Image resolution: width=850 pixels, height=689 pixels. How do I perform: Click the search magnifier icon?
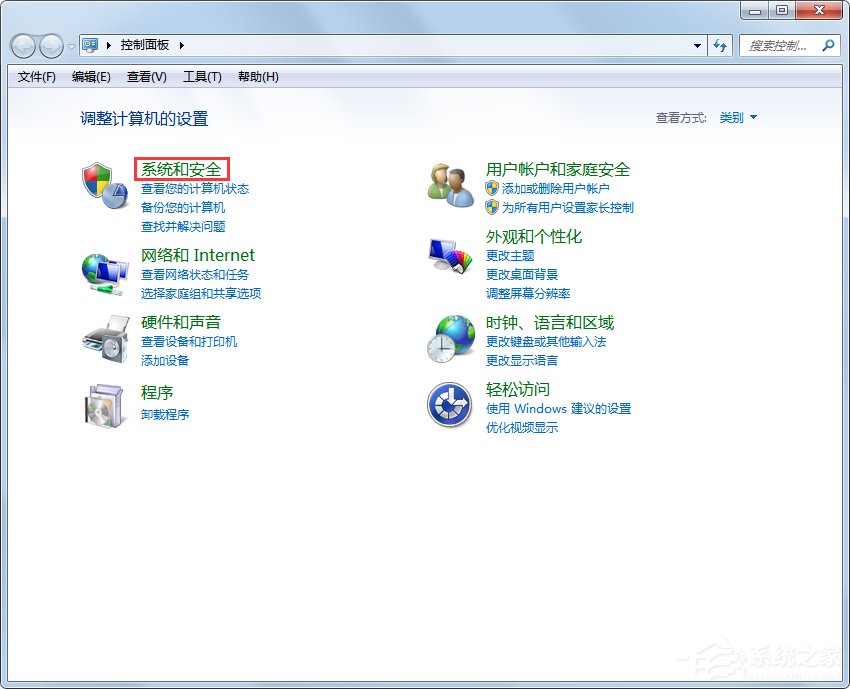point(830,45)
